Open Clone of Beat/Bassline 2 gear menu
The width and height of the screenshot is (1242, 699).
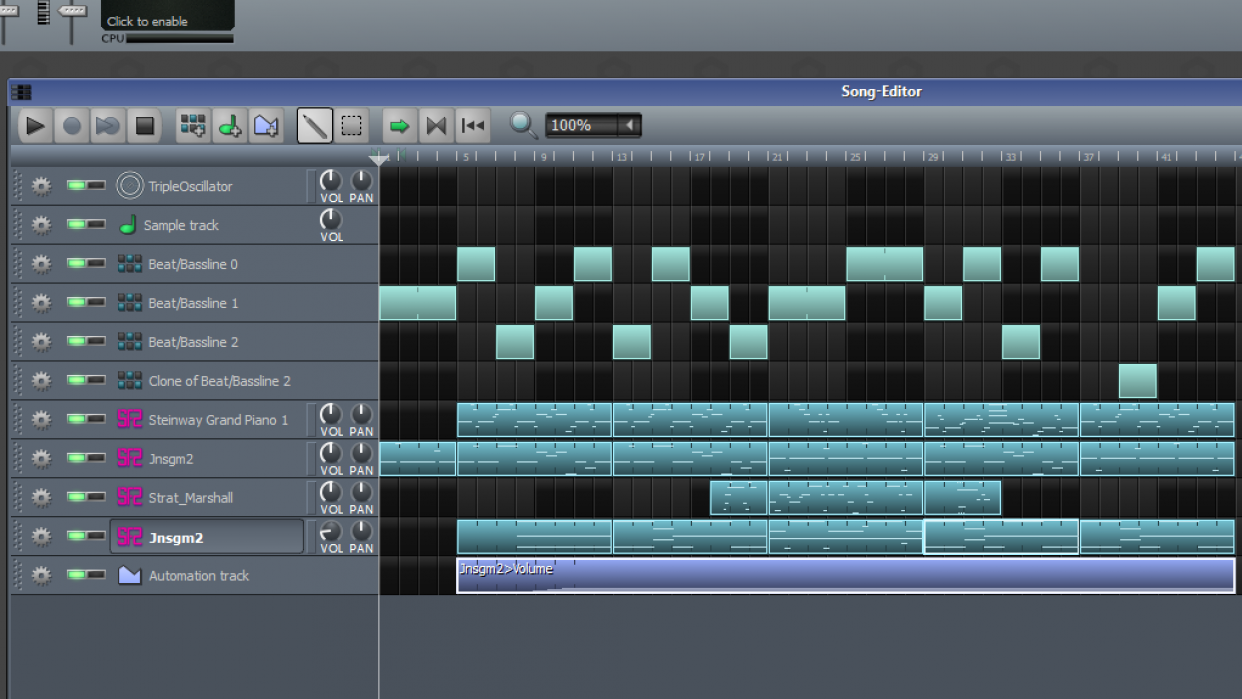pos(41,381)
